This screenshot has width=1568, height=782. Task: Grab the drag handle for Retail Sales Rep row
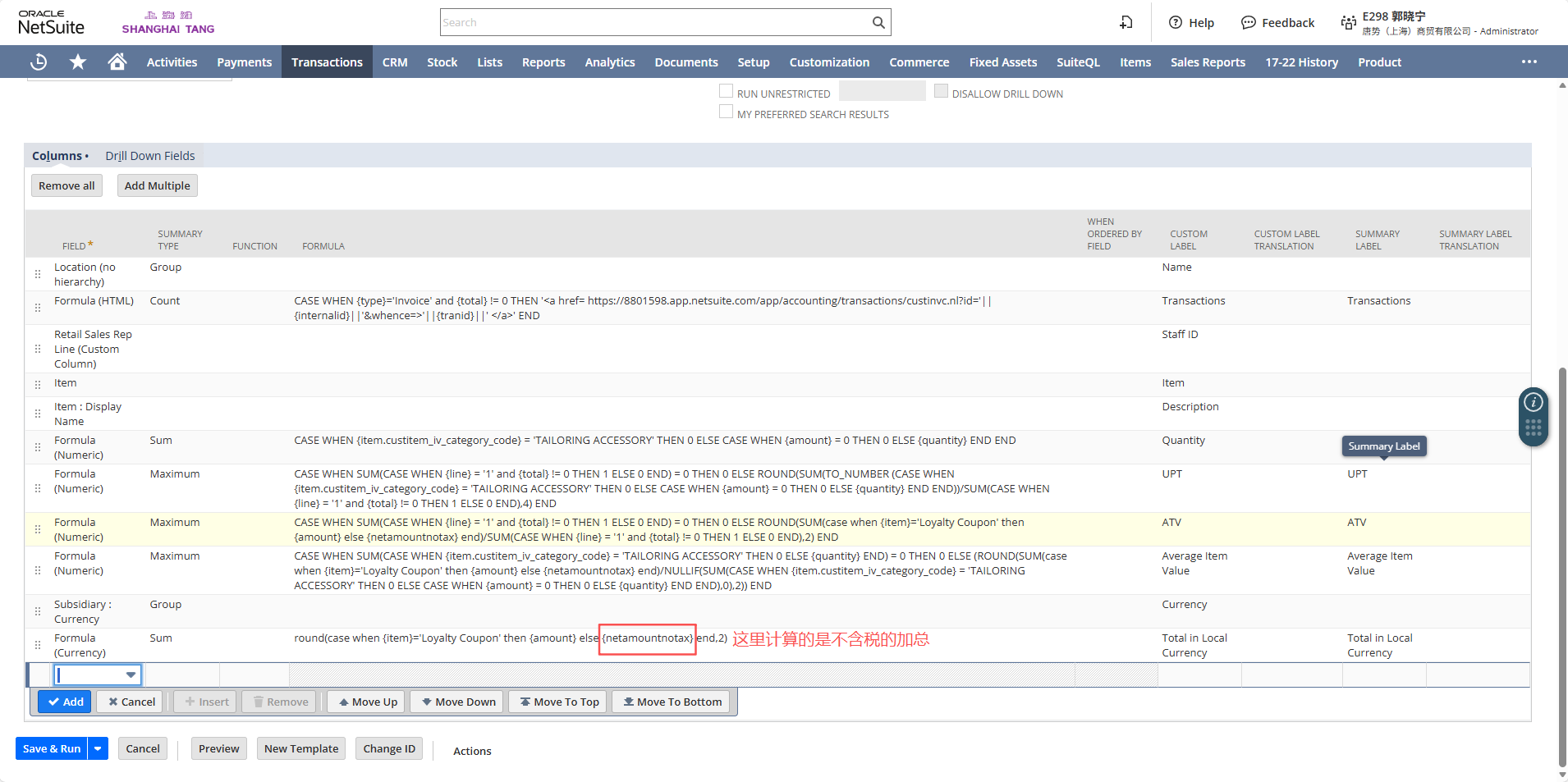tap(38, 349)
